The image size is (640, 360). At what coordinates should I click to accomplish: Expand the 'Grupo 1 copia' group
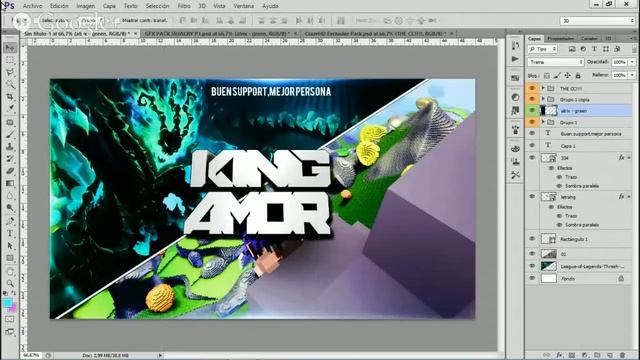543,99
